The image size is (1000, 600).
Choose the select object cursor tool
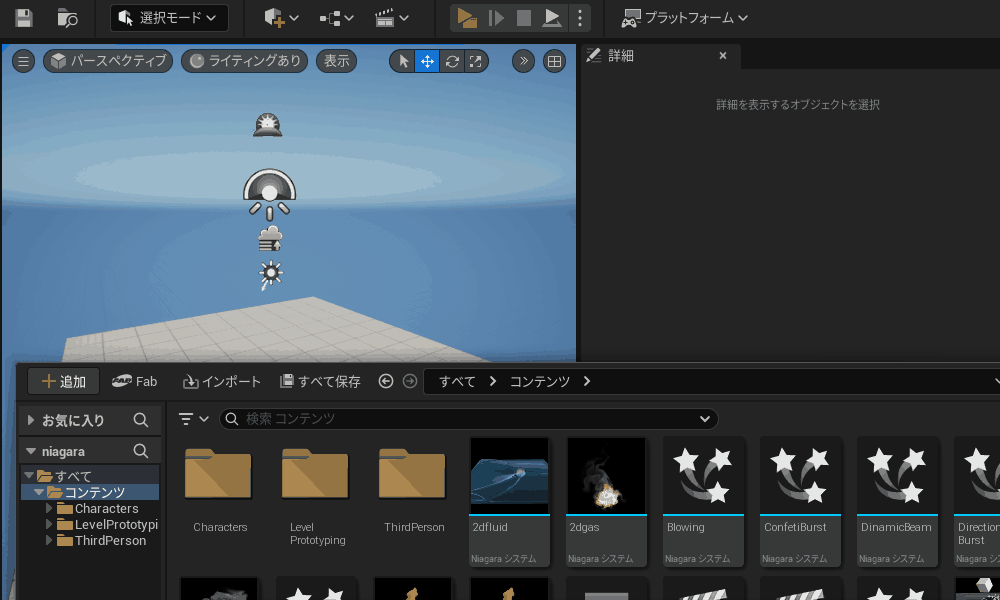point(403,61)
